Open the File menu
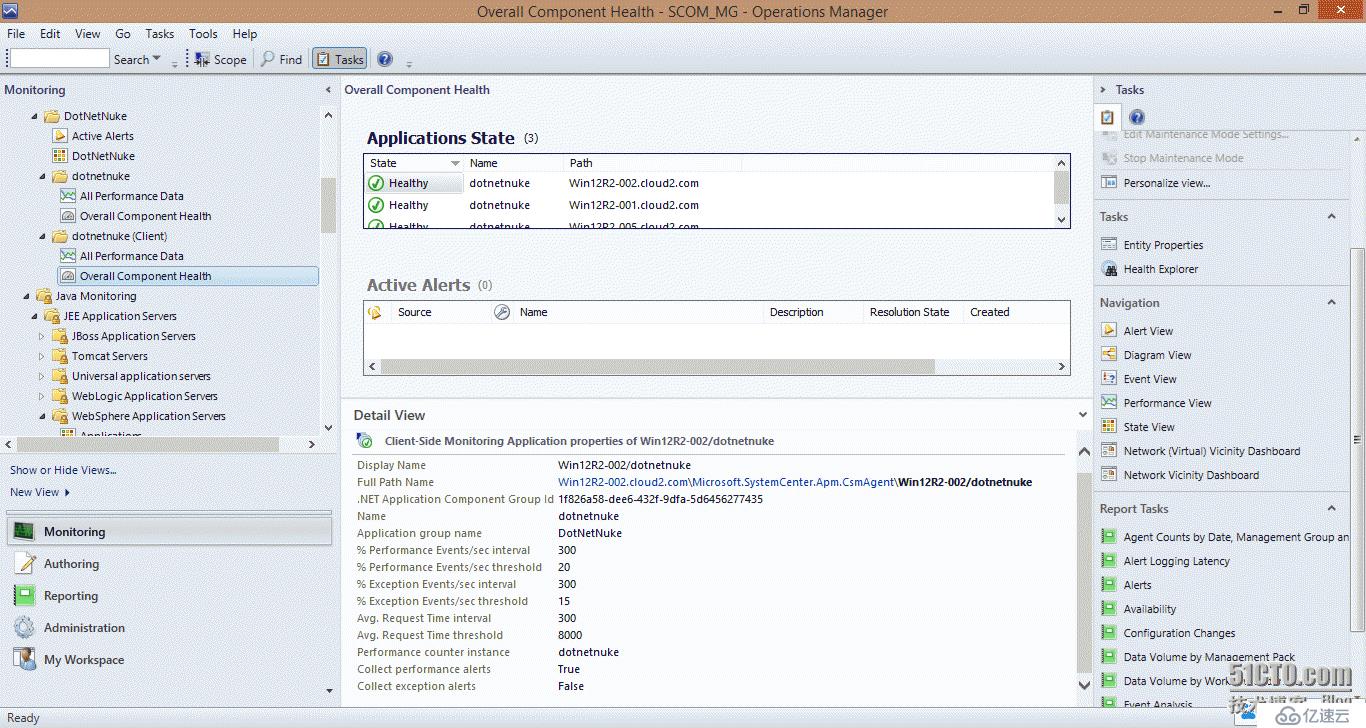 [x=16, y=33]
